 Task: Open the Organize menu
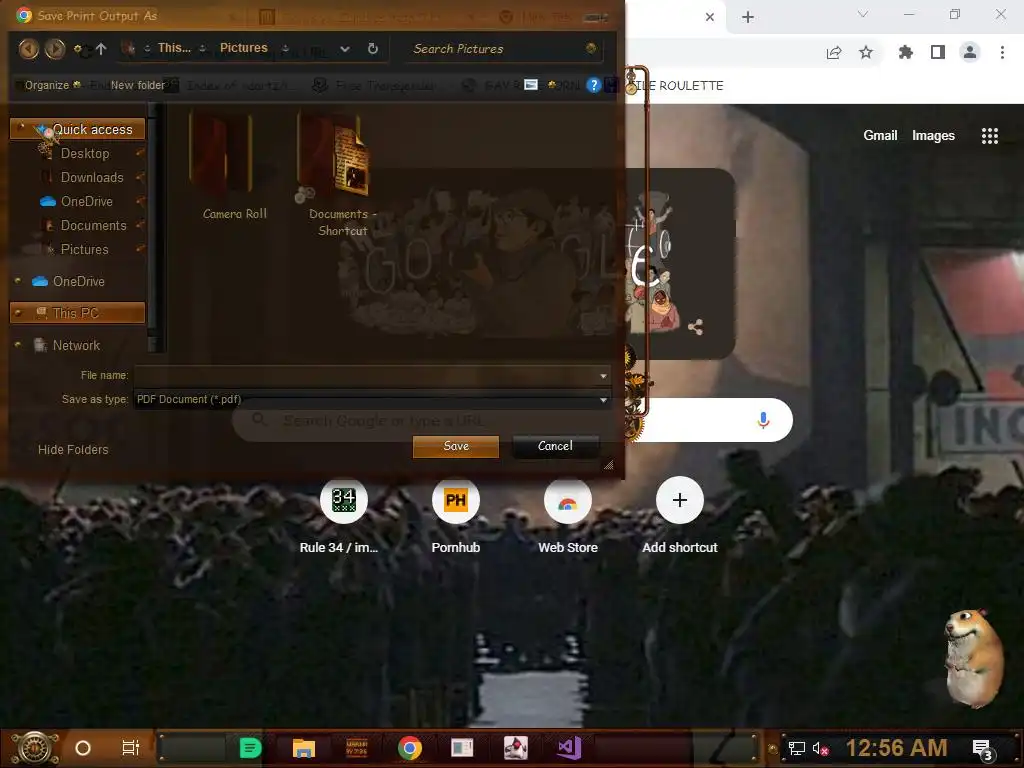coord(52,85)
